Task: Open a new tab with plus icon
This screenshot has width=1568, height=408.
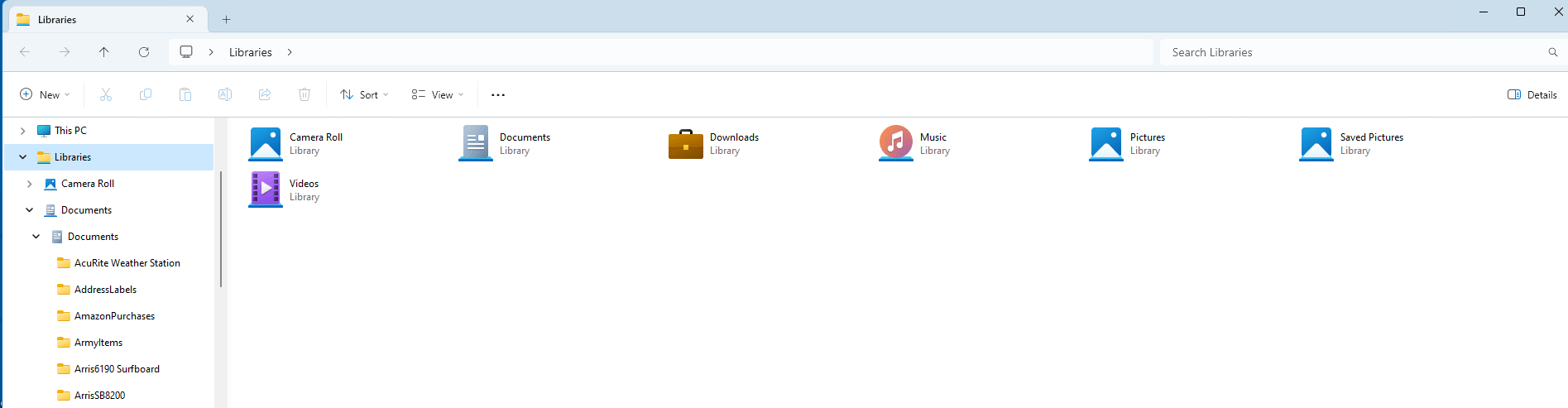Action: (x=226, y=19)
